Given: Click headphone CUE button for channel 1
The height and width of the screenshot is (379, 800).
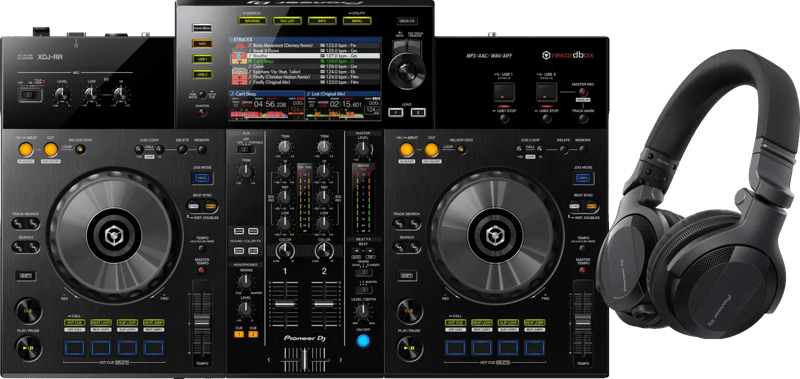Looking at the screenshot, I should (239, 335).
